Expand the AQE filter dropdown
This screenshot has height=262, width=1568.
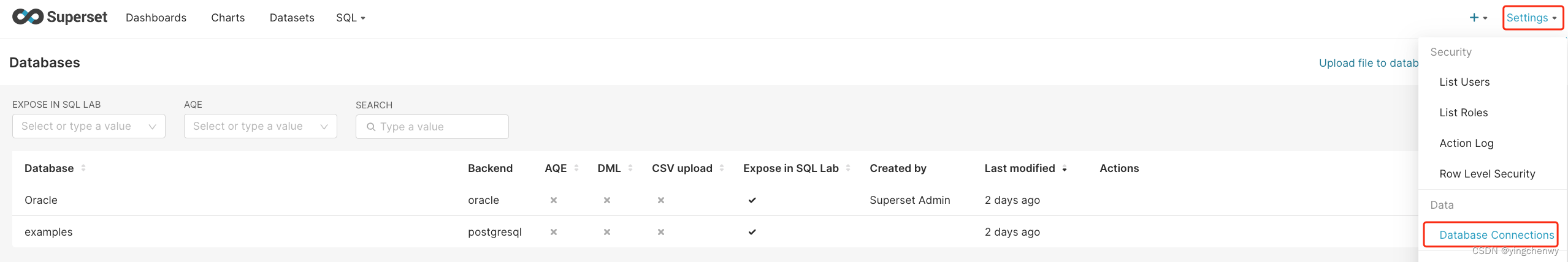(261, 126)
